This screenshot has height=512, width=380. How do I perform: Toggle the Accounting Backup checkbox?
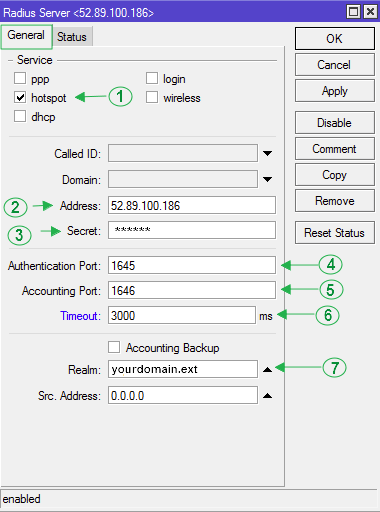tap(114, 347)
